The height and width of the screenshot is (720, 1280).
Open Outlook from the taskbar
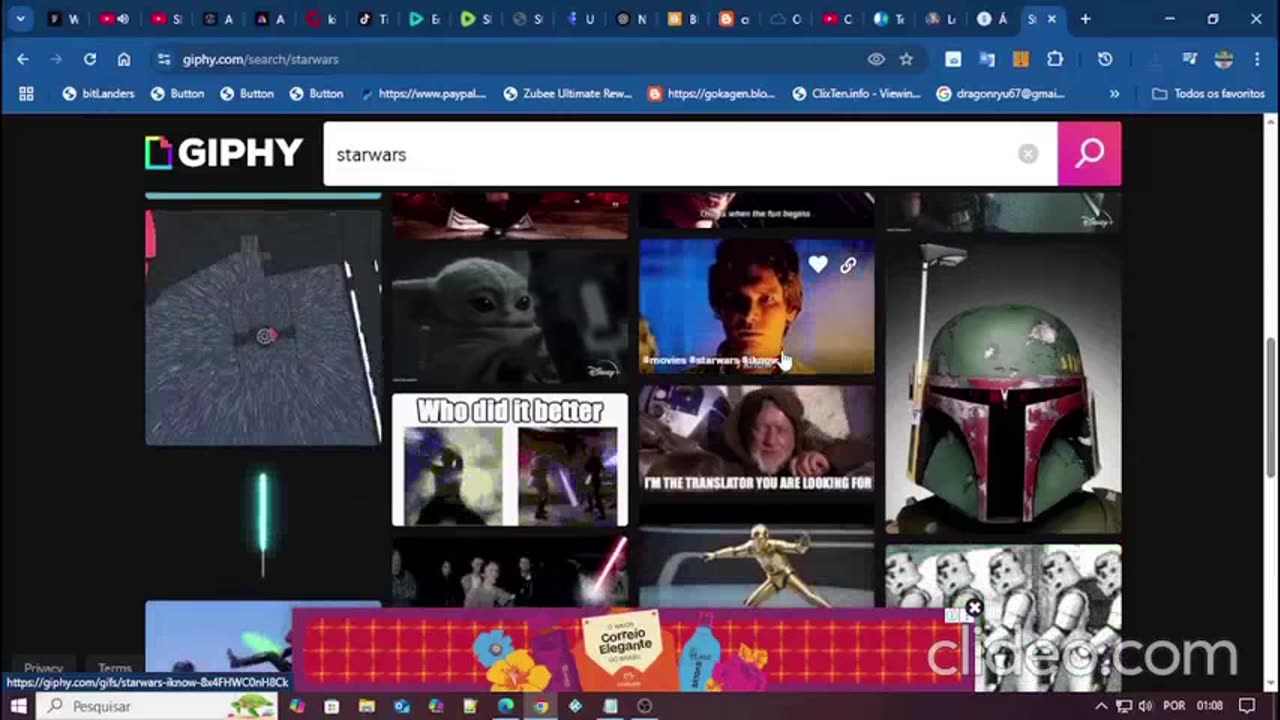(401, 706)
